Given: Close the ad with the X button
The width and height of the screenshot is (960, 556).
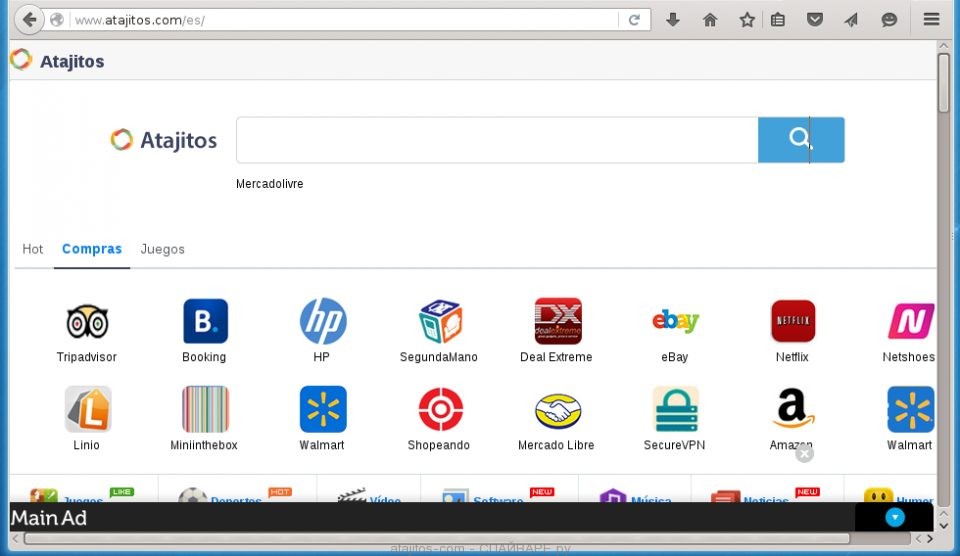Looking at the screenshot, I should [x=804, y=454].
